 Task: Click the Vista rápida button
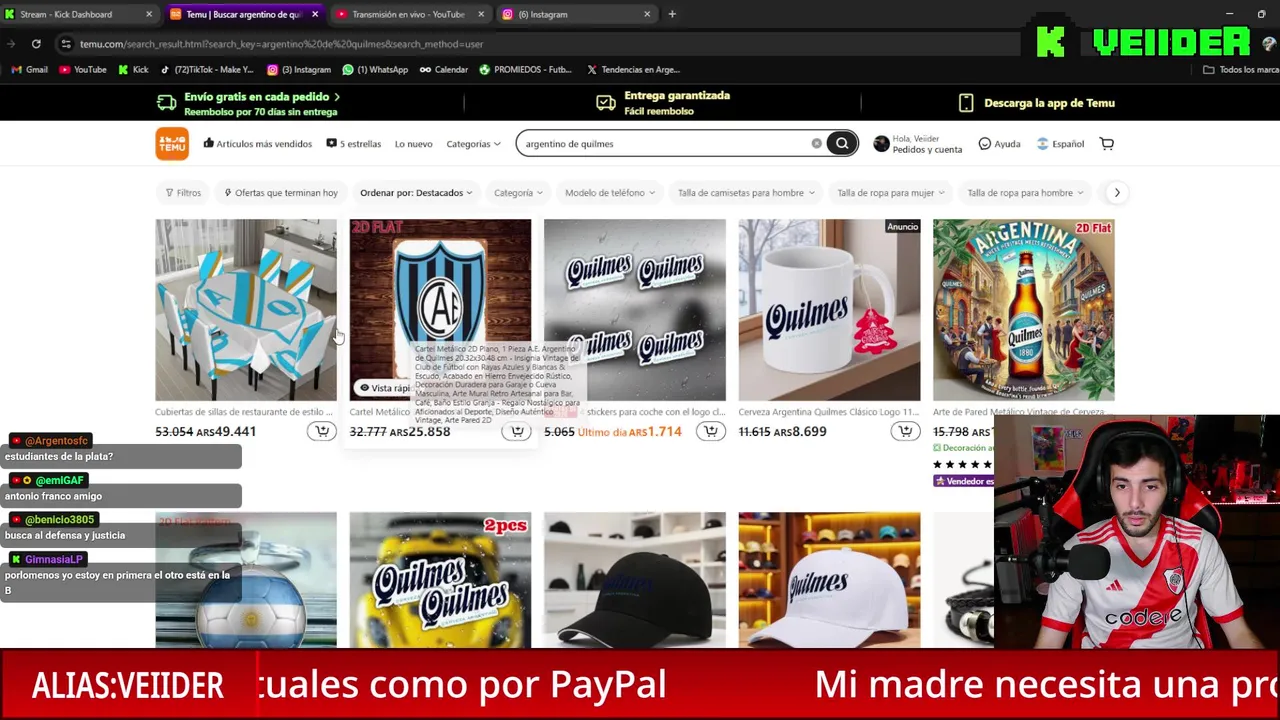pos(385,388)
